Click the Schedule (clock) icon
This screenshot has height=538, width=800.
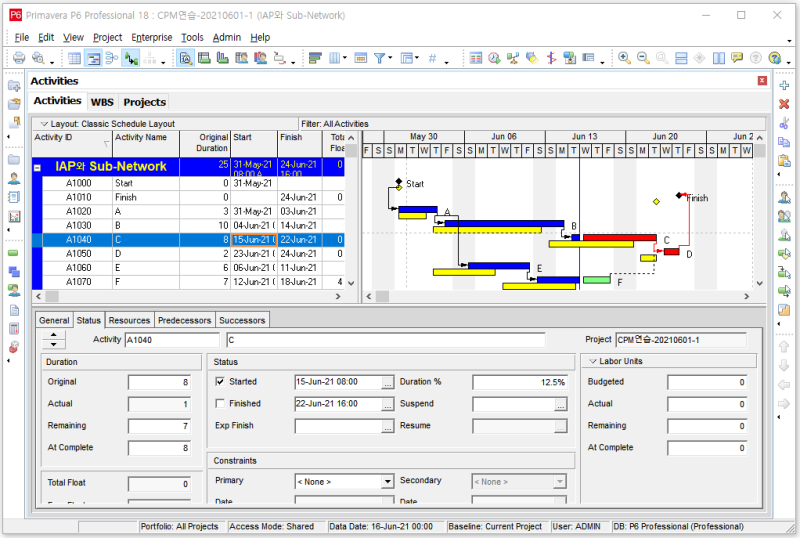(494, 58)
